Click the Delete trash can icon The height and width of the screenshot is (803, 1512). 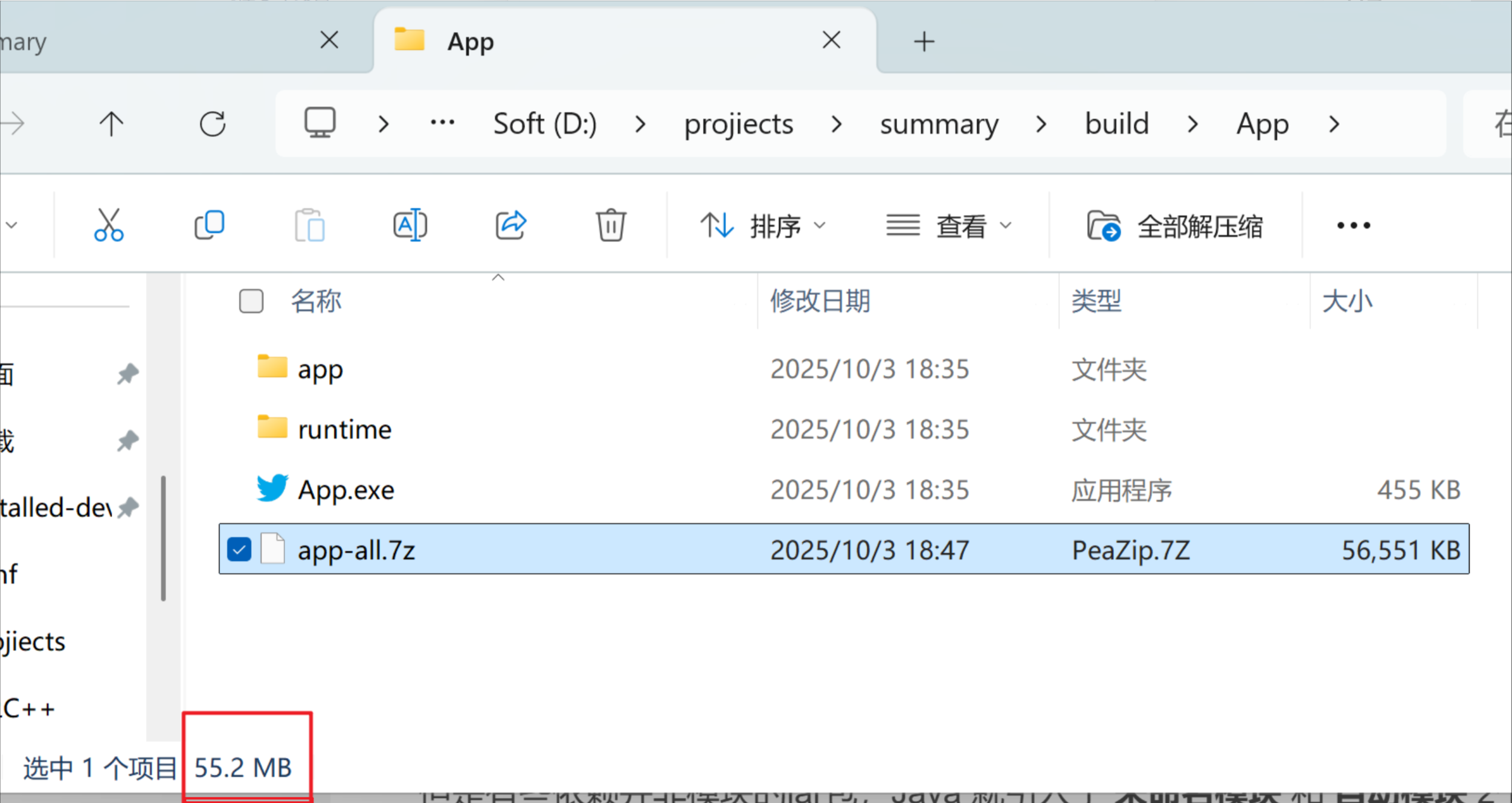[x=611, y=225]
